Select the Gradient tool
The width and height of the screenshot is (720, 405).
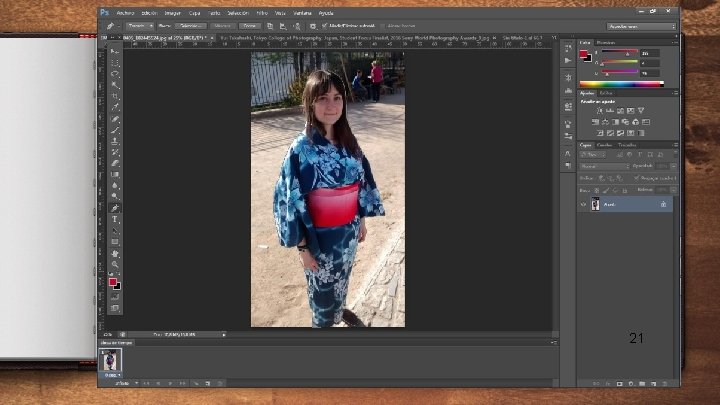115,174
